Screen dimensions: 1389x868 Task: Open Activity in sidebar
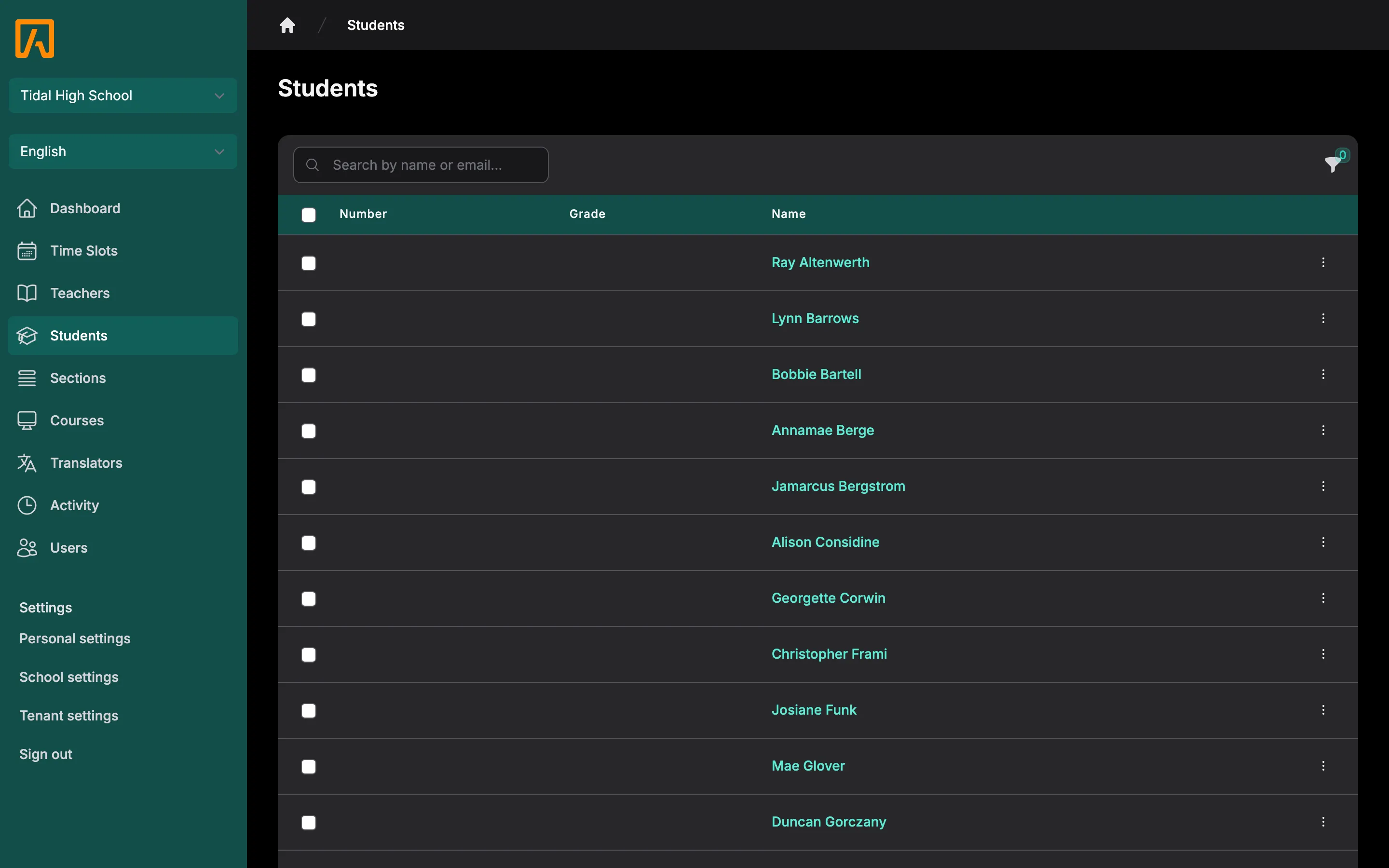[x=123, y=505]
